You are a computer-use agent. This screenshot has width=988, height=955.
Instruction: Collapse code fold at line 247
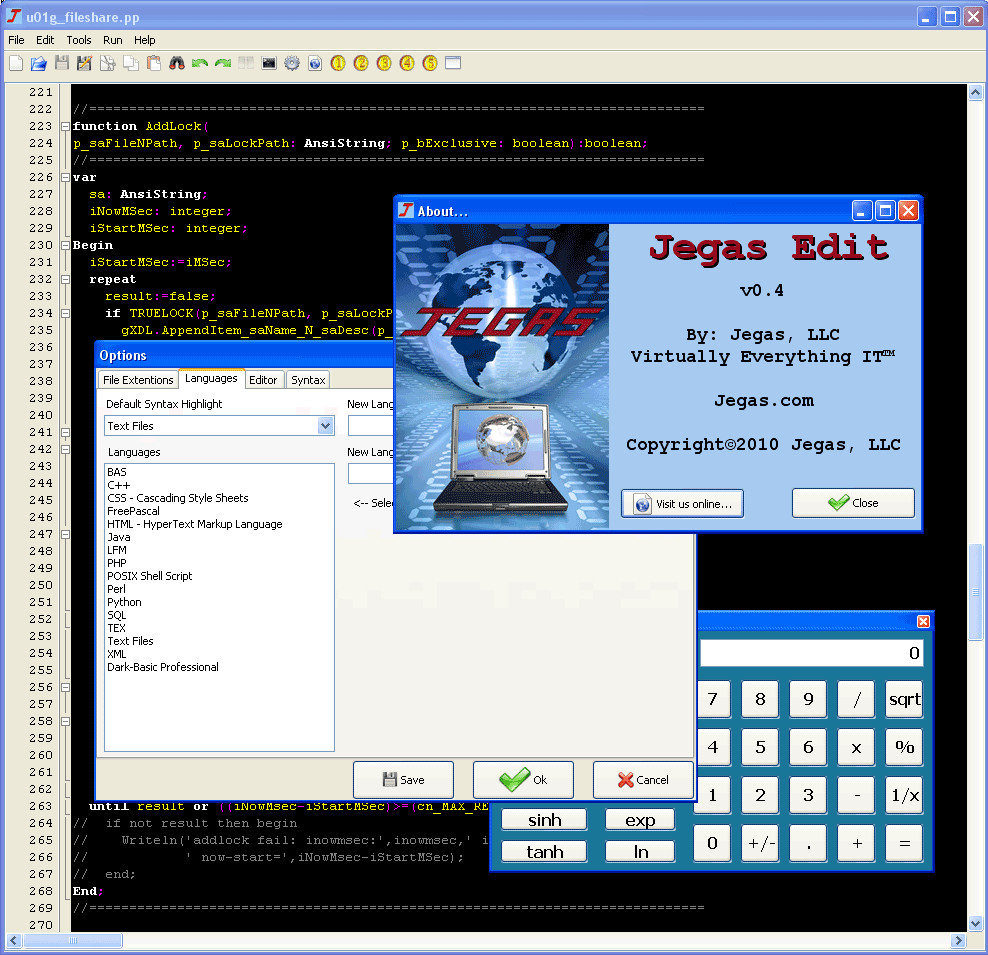point(65,534)
